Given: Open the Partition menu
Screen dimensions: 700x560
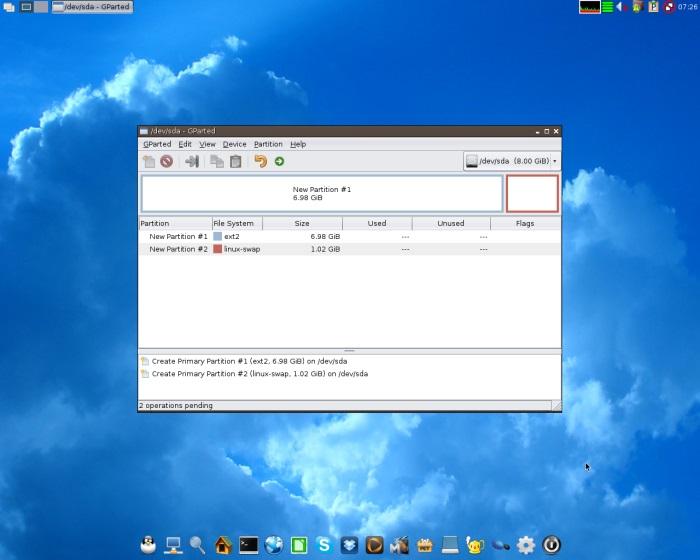Looking at the screenshot, I should coord(268,144).
